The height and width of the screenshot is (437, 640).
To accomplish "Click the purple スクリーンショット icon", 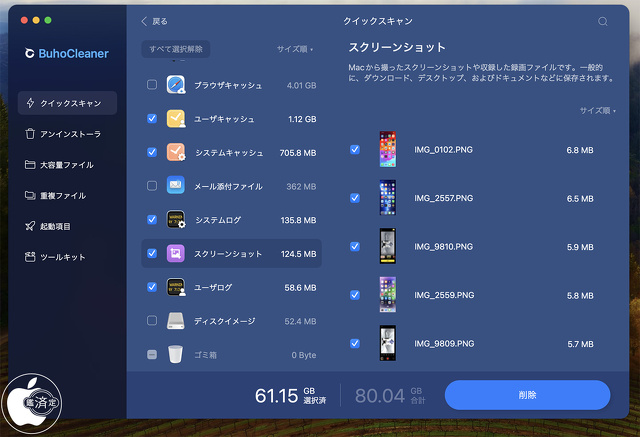I will pyautogui.click(x=176, y=253).
